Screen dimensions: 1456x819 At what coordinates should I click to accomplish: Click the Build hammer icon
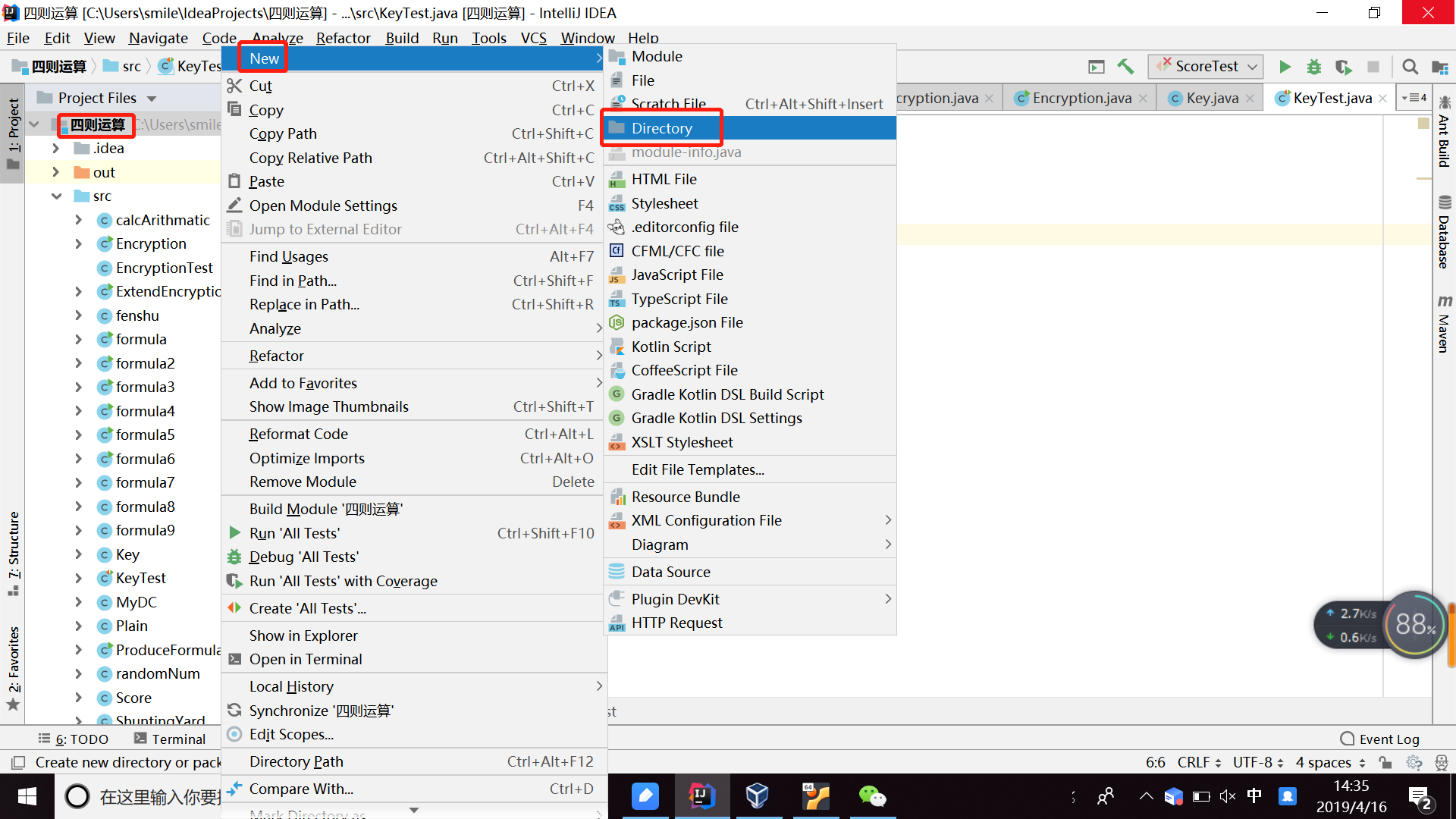(1125, 67)
